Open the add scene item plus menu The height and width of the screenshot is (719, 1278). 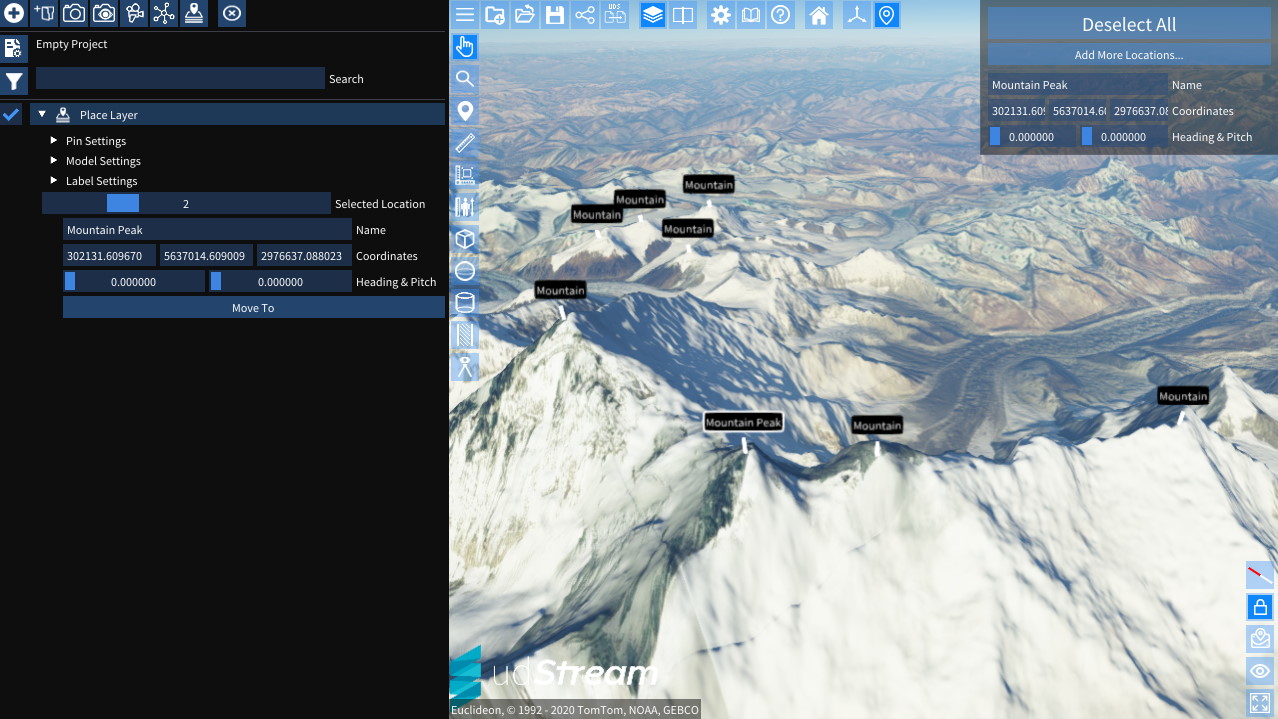pos(14,14)
